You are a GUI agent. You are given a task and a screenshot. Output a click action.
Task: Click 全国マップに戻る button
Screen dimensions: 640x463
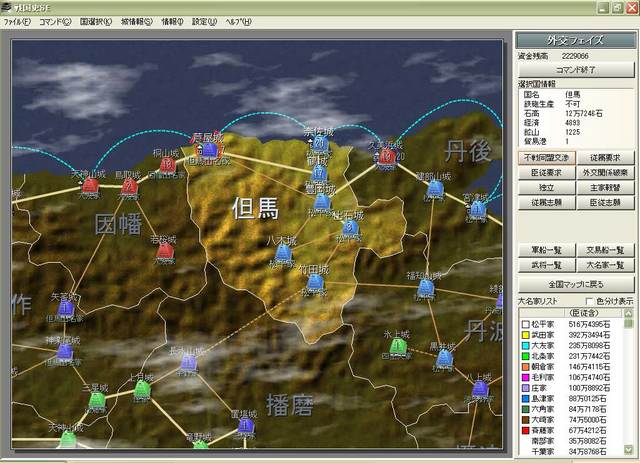click(576, 284)
